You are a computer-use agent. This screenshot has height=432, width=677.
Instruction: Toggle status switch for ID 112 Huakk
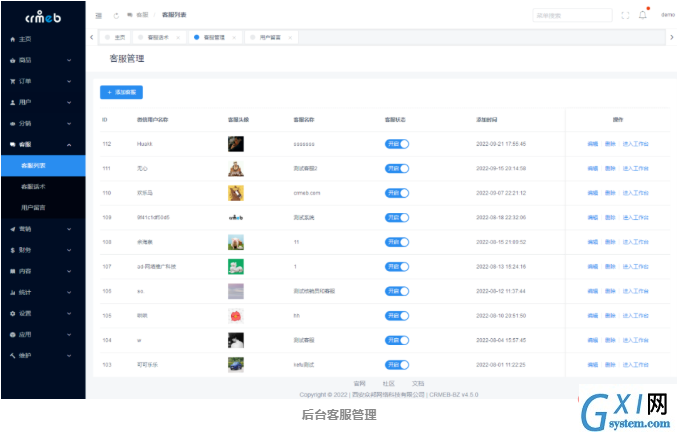[x=397, y=144]
